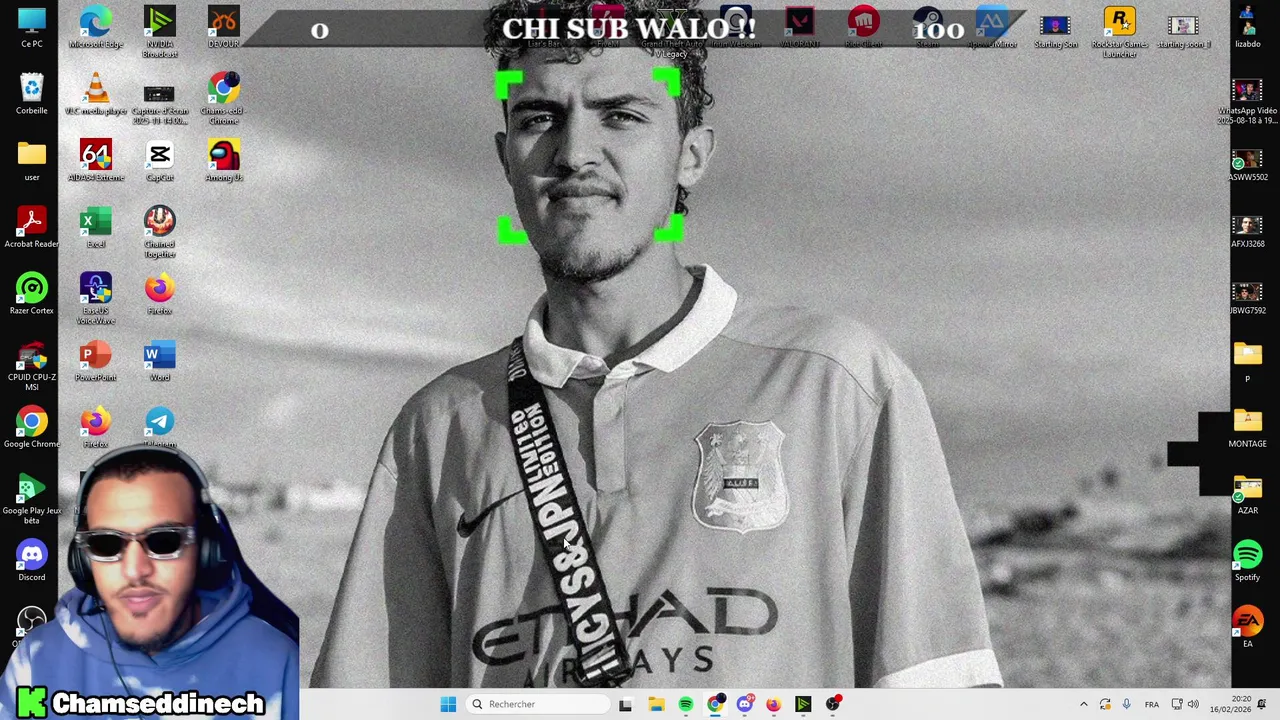This screenshot has width=1280, height=720.
Task: Launch the DEVOUR game shortcut
Action: (x=224, y=27)
